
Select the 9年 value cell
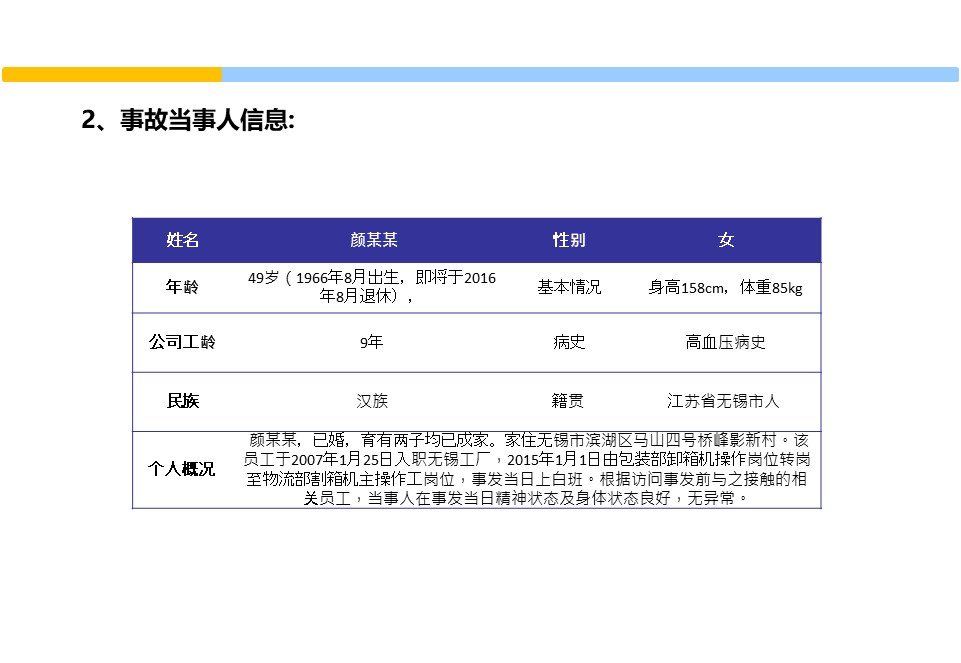(371, 342)
